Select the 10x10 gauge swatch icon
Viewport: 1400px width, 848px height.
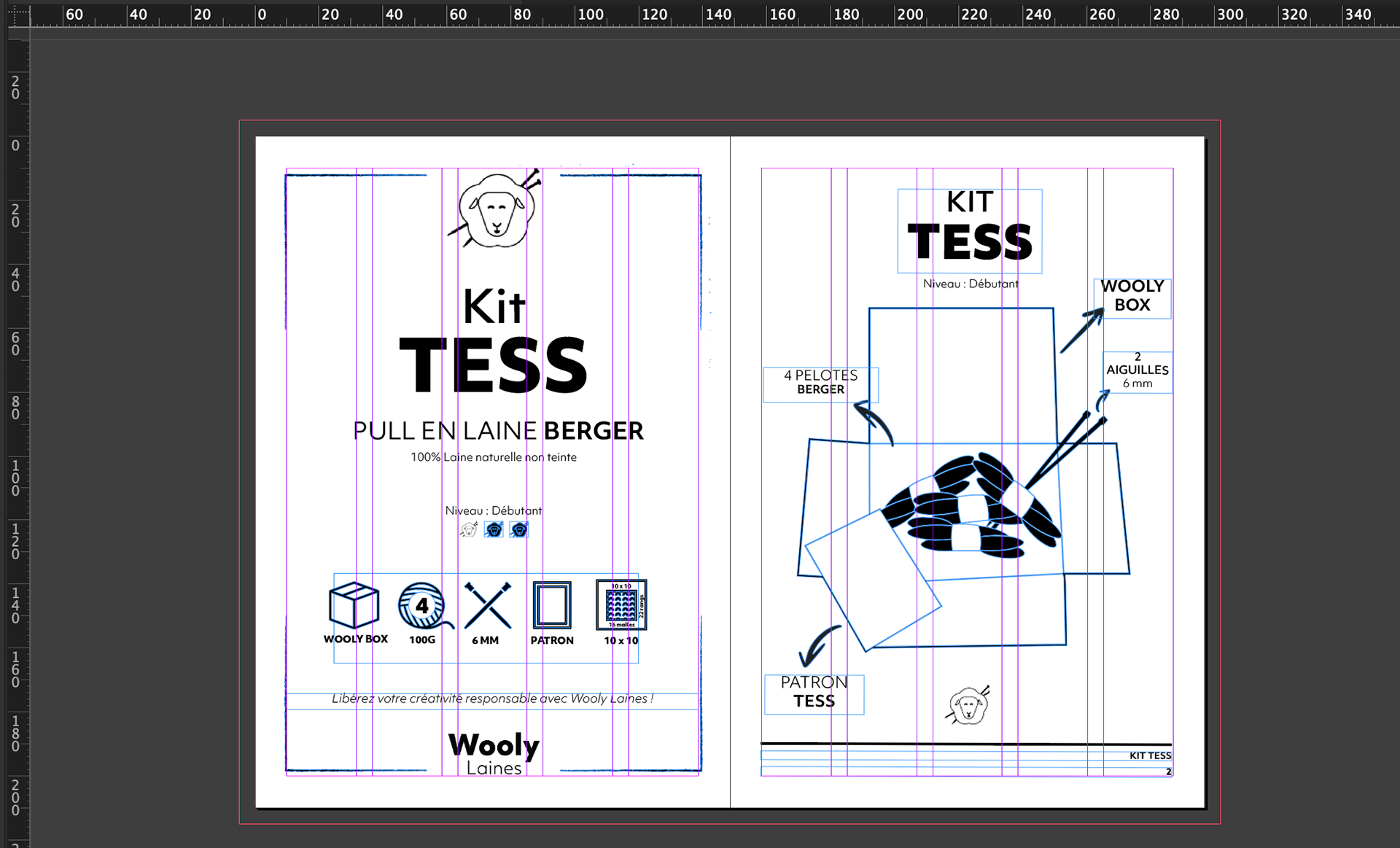tap(621, 604)
